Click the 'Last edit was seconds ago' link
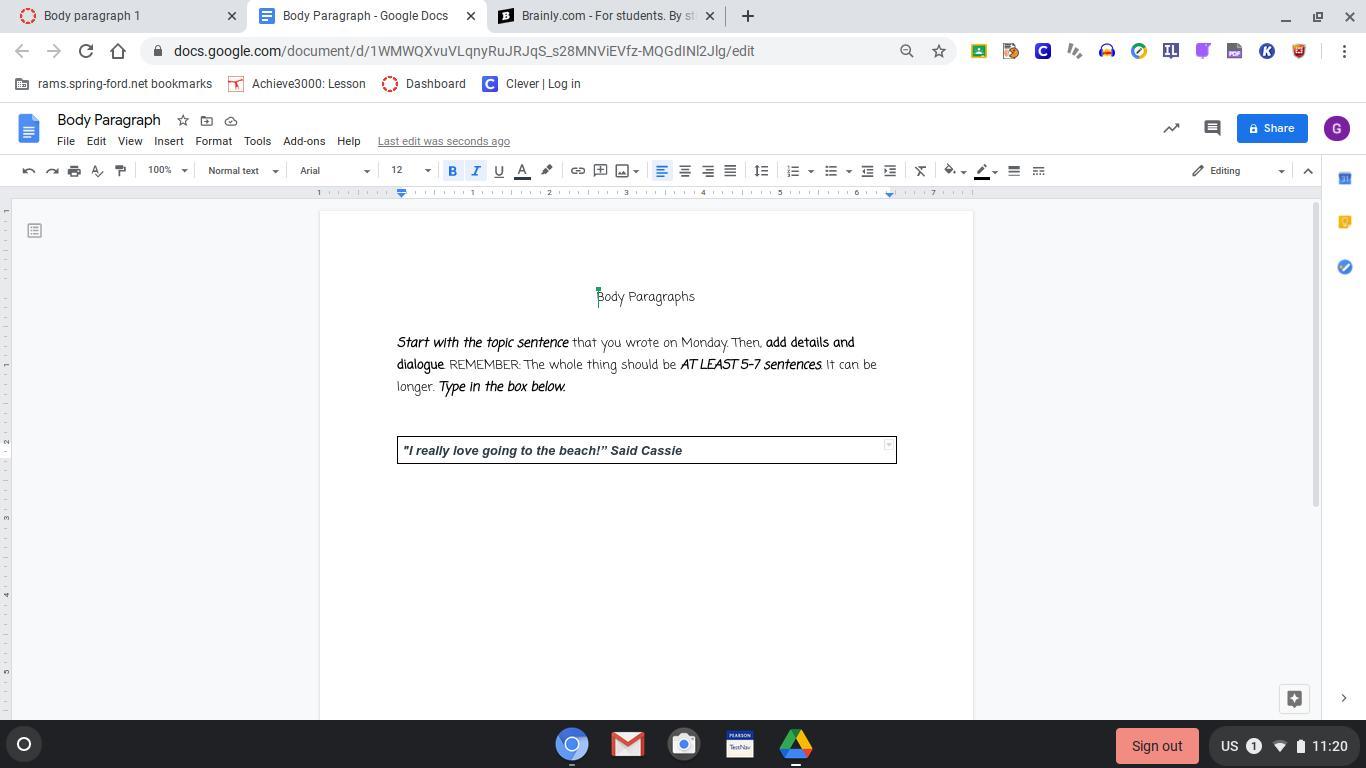The width and height of the screenshot is (1366, 768). (444, 141)
